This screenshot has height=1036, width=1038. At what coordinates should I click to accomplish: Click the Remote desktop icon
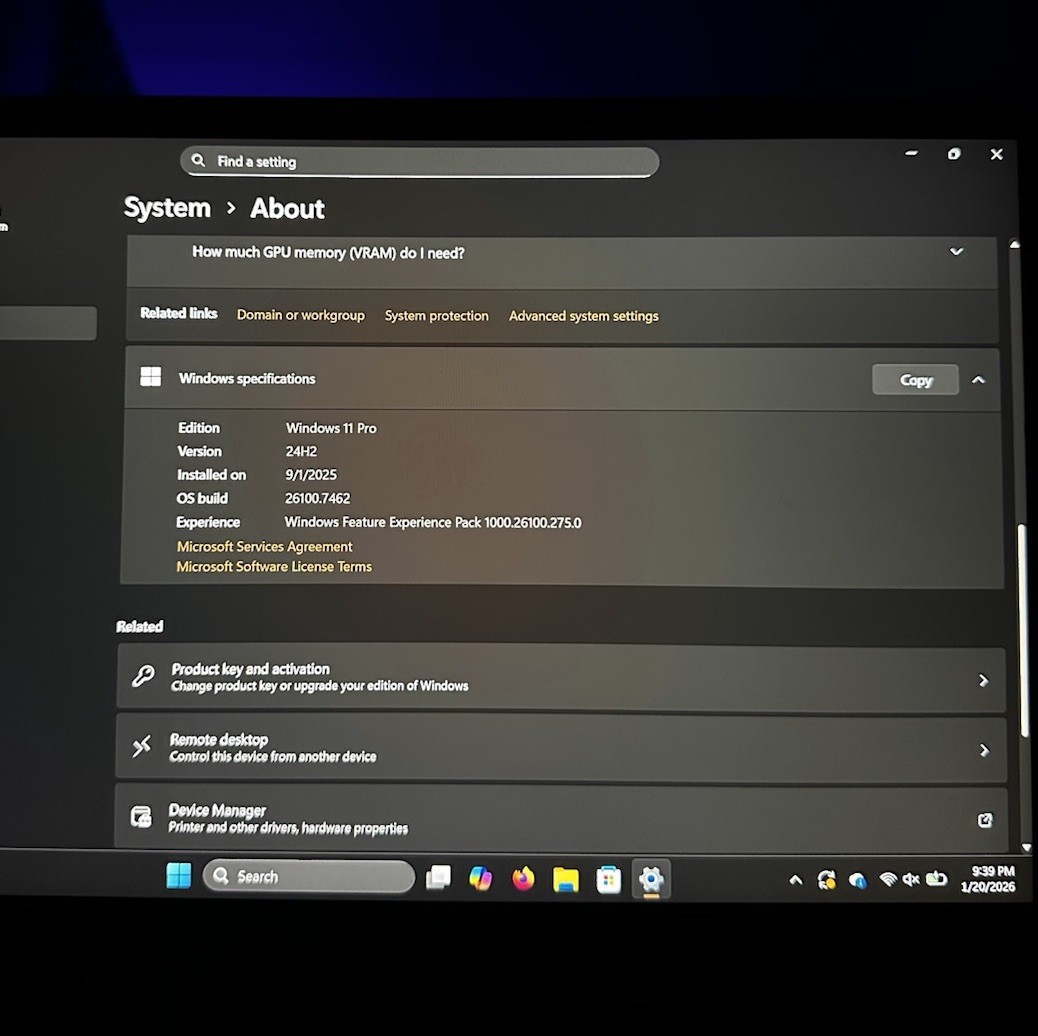[142, 746]
